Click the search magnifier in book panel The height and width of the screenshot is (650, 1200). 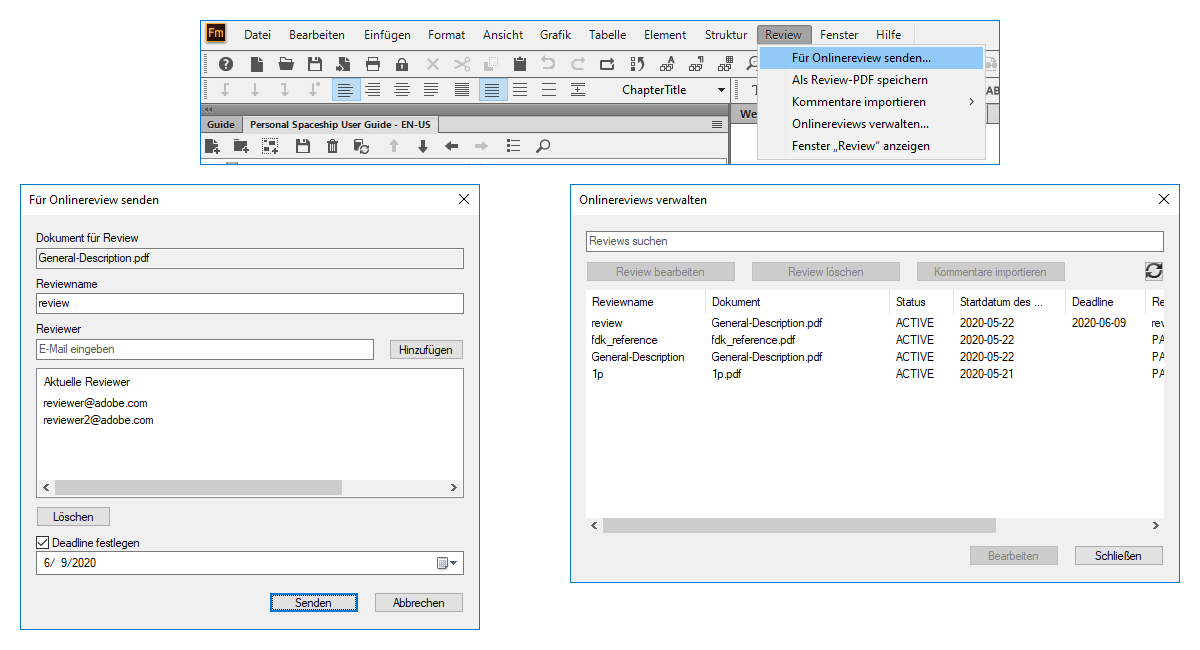tap(542, 147)
